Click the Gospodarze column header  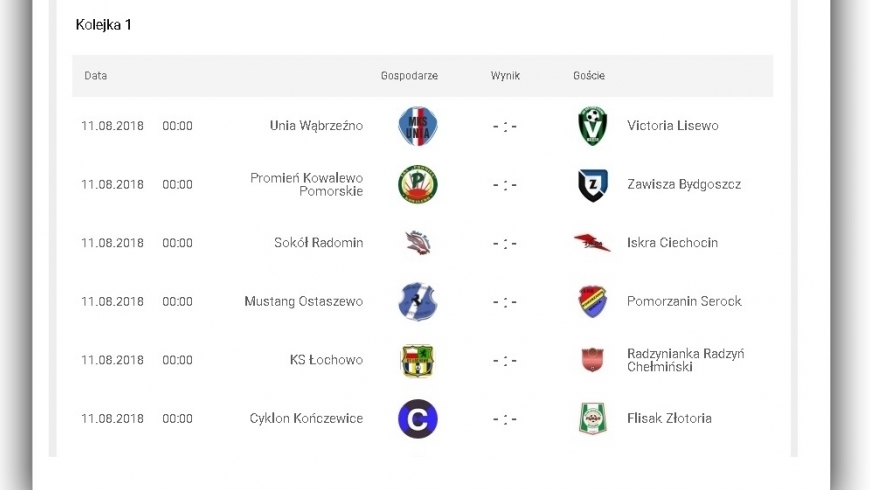409,76
